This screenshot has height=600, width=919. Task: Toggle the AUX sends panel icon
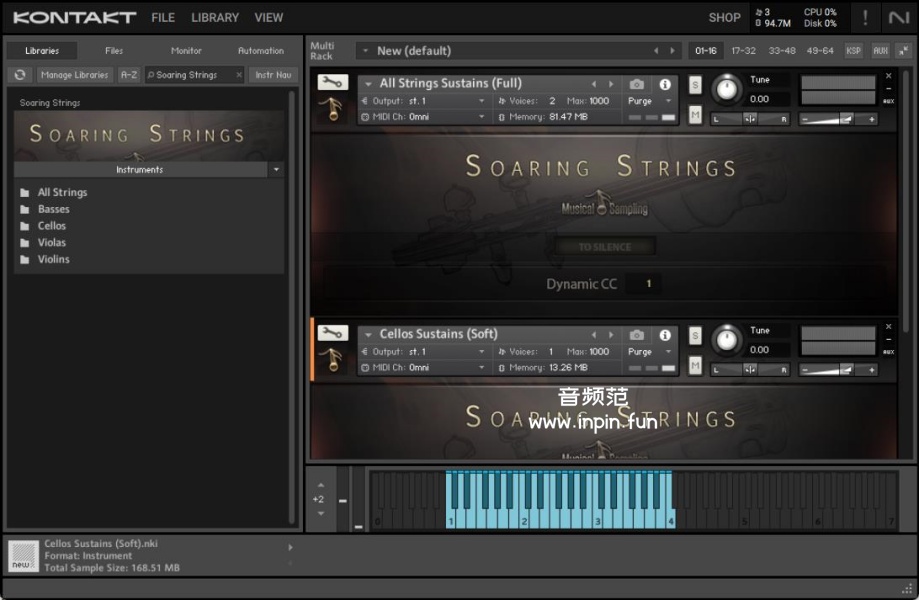[880, 51]
